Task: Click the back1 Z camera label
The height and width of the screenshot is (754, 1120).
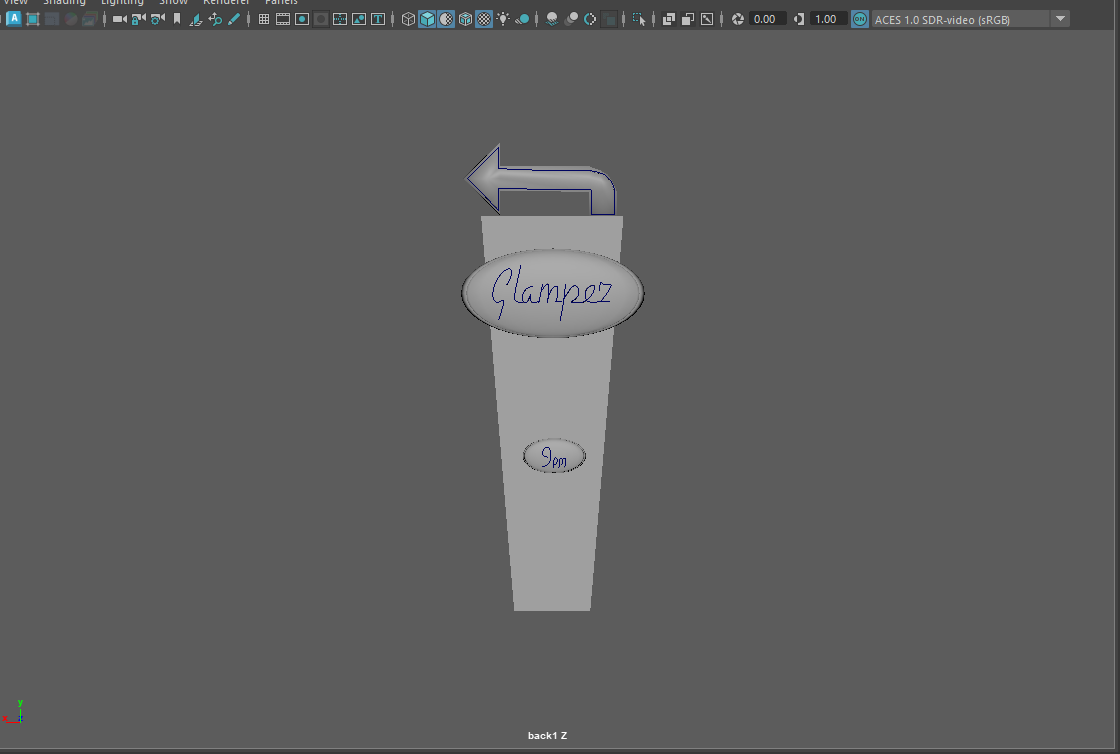Action: coord(547,735)
